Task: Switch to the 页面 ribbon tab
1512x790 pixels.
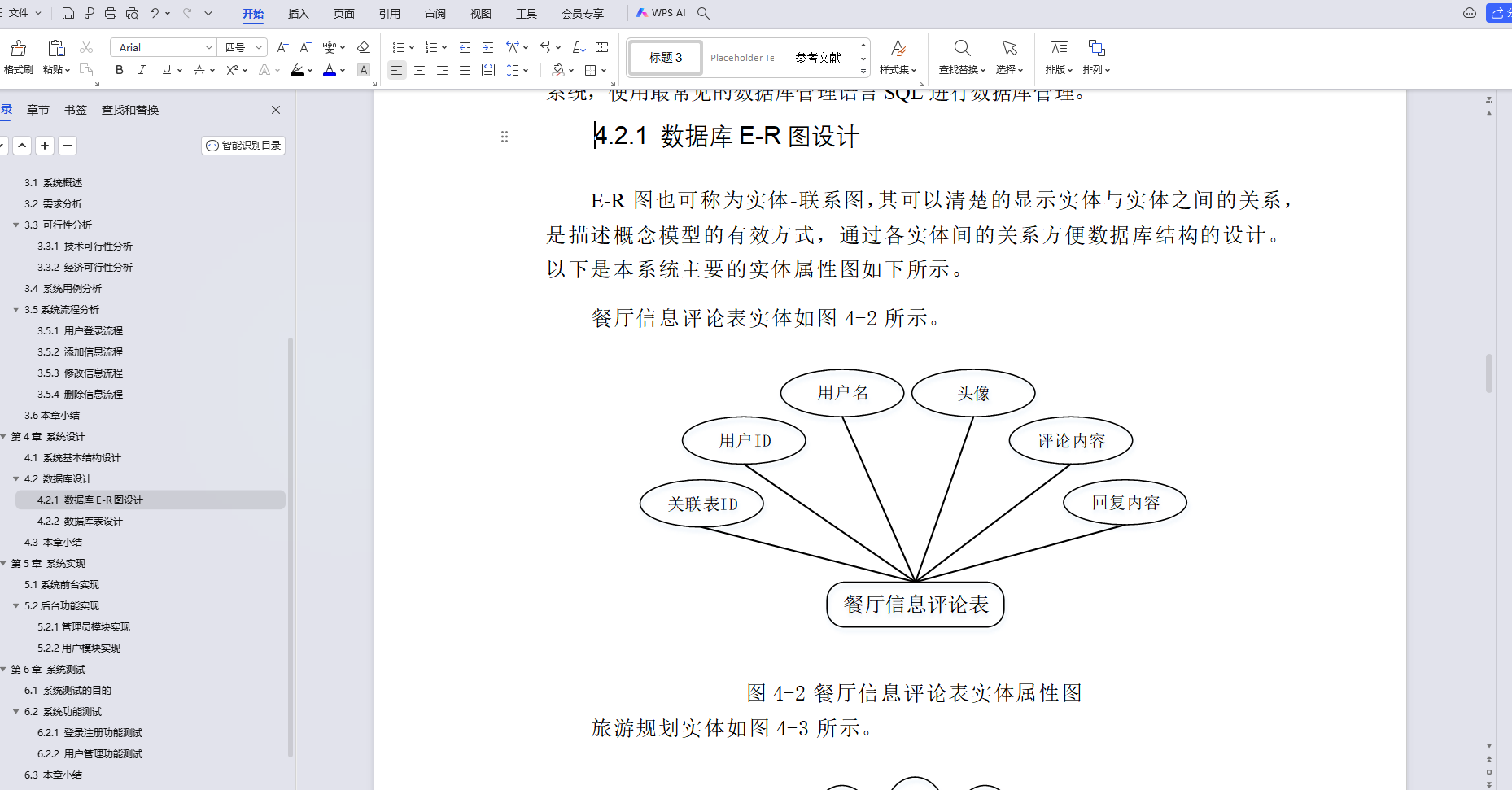Action: click(x=344, y=14)
